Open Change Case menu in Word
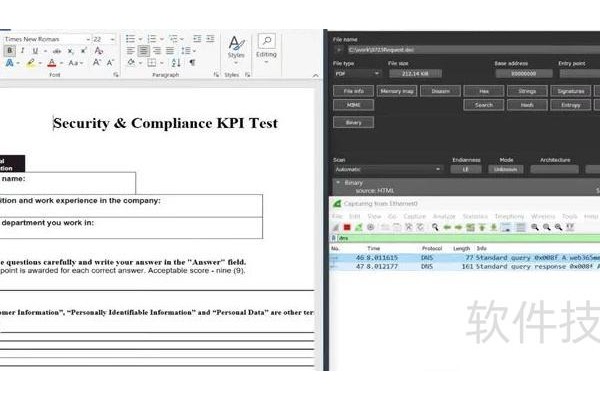The height and width of the screenshot is (400, 600). pos(74,63)
